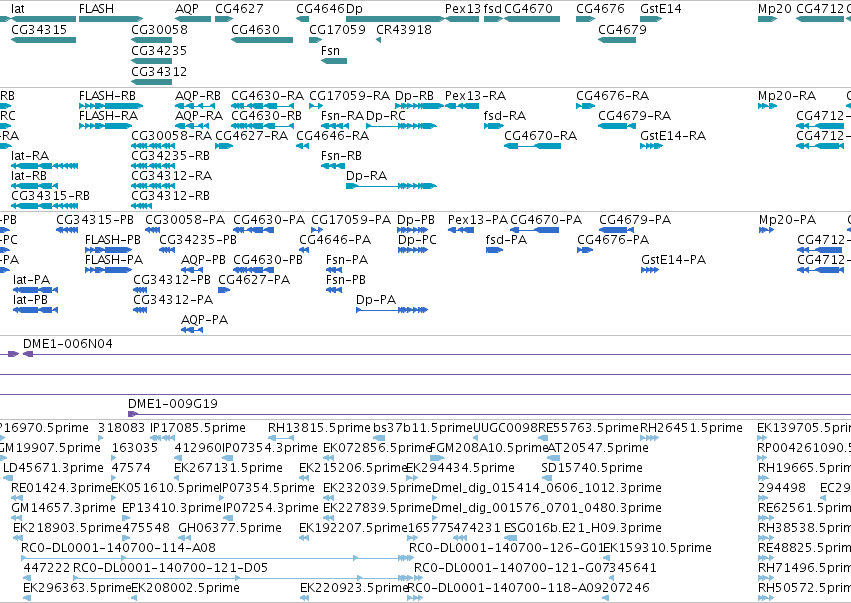
Task: Click the CG34315-PB protein label
Action: [94, 220]
